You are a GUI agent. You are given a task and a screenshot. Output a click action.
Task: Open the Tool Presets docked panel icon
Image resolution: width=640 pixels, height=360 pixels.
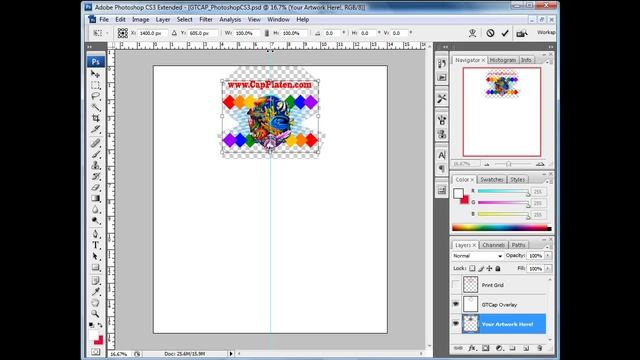(442, 98)
